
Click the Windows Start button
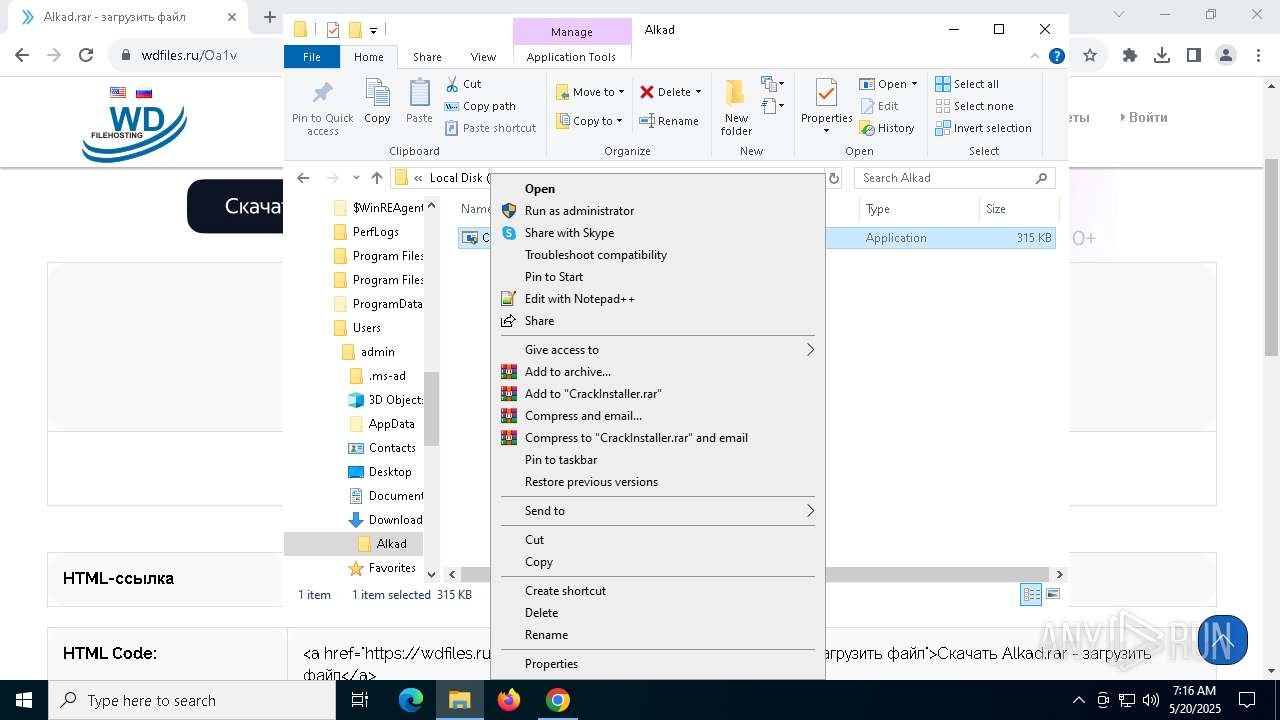pyautogui.click(x=24, y=700)
